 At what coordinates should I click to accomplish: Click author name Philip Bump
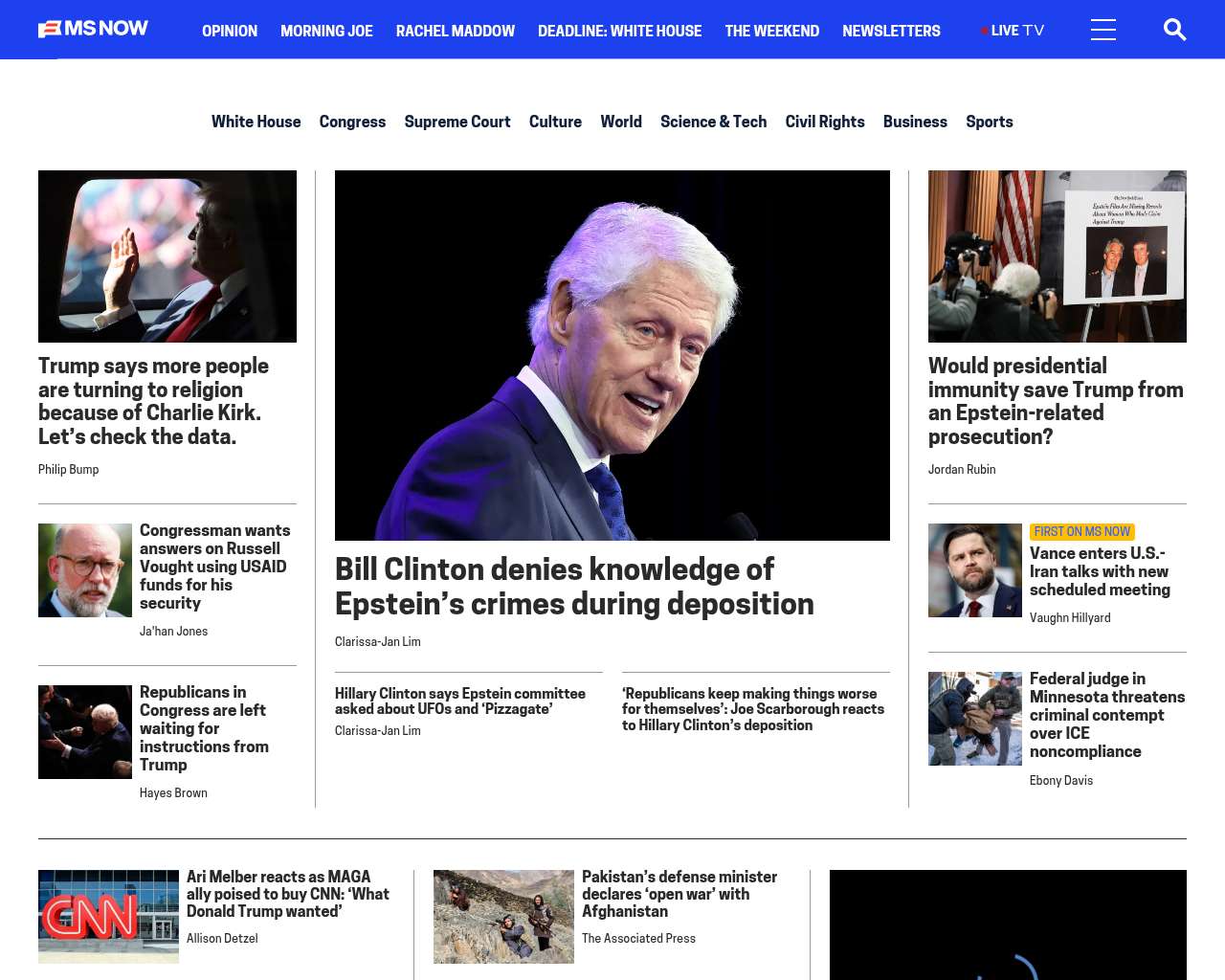[68, 469]
